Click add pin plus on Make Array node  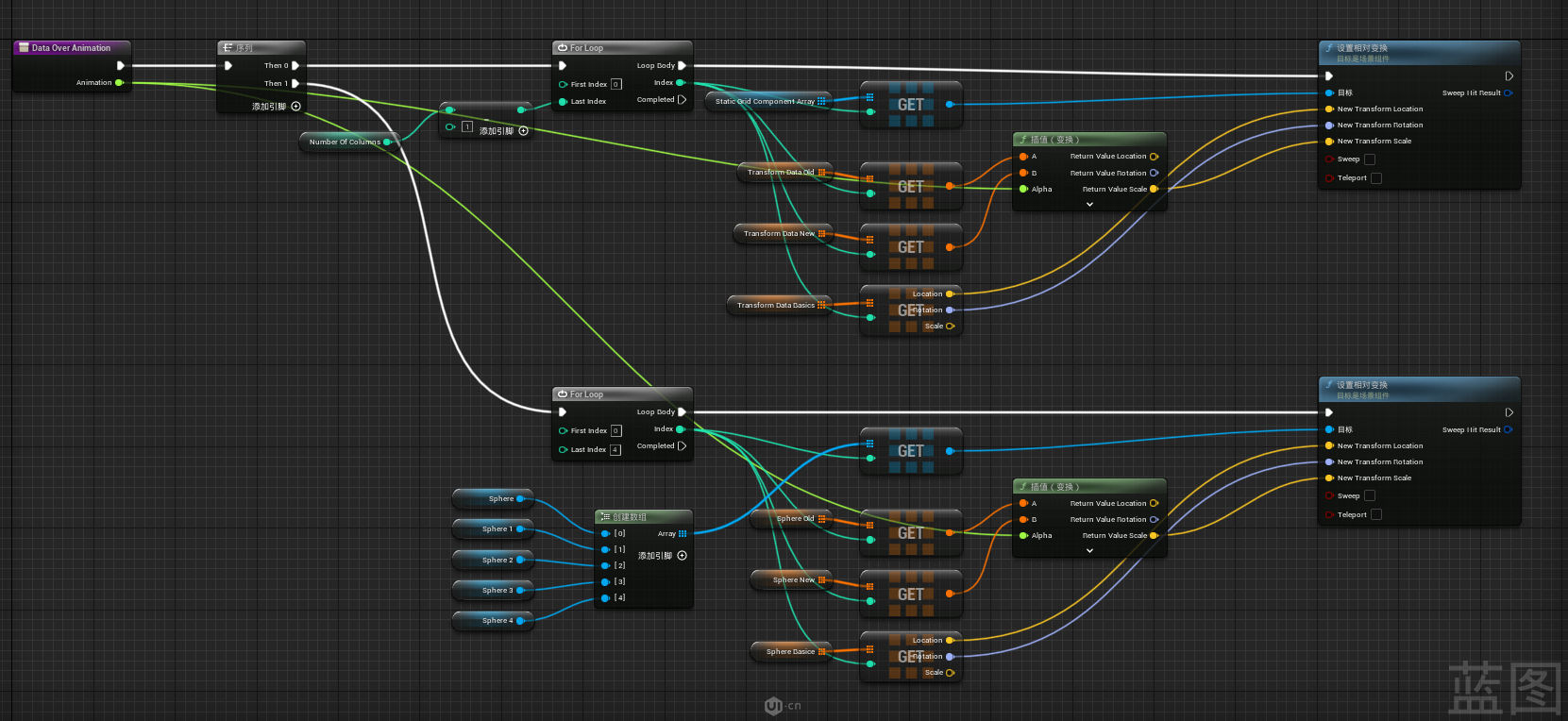(682, 556)
